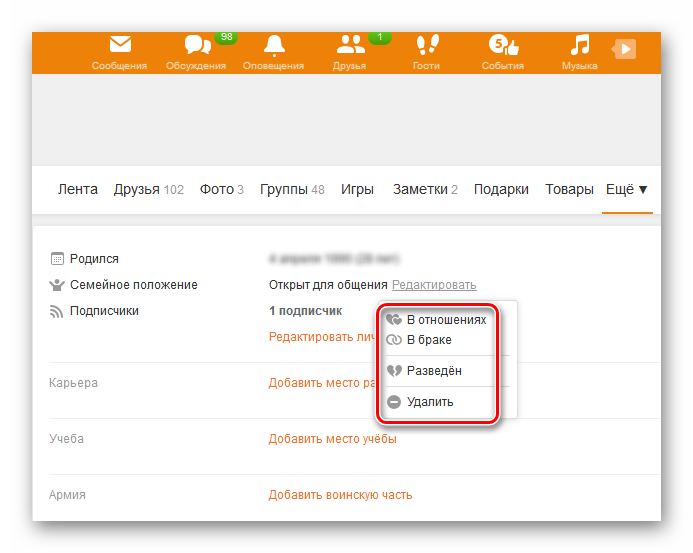Image resolution: width=693 pixels, height=553 pixels.
Task: Go to the Лента tab
Action: click(78, 189)
